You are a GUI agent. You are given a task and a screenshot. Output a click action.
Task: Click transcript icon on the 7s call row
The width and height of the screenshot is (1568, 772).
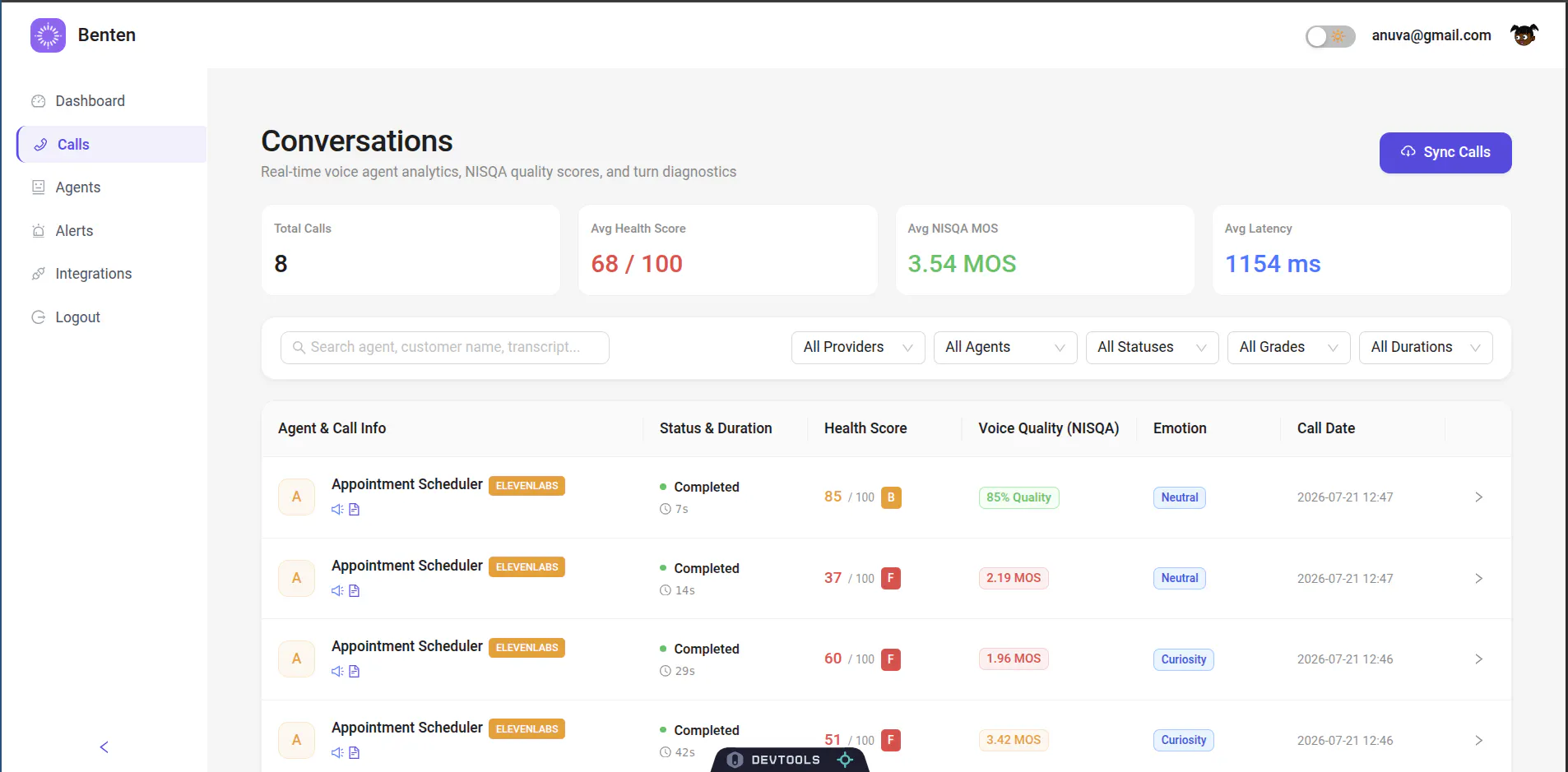coord(355,510)
